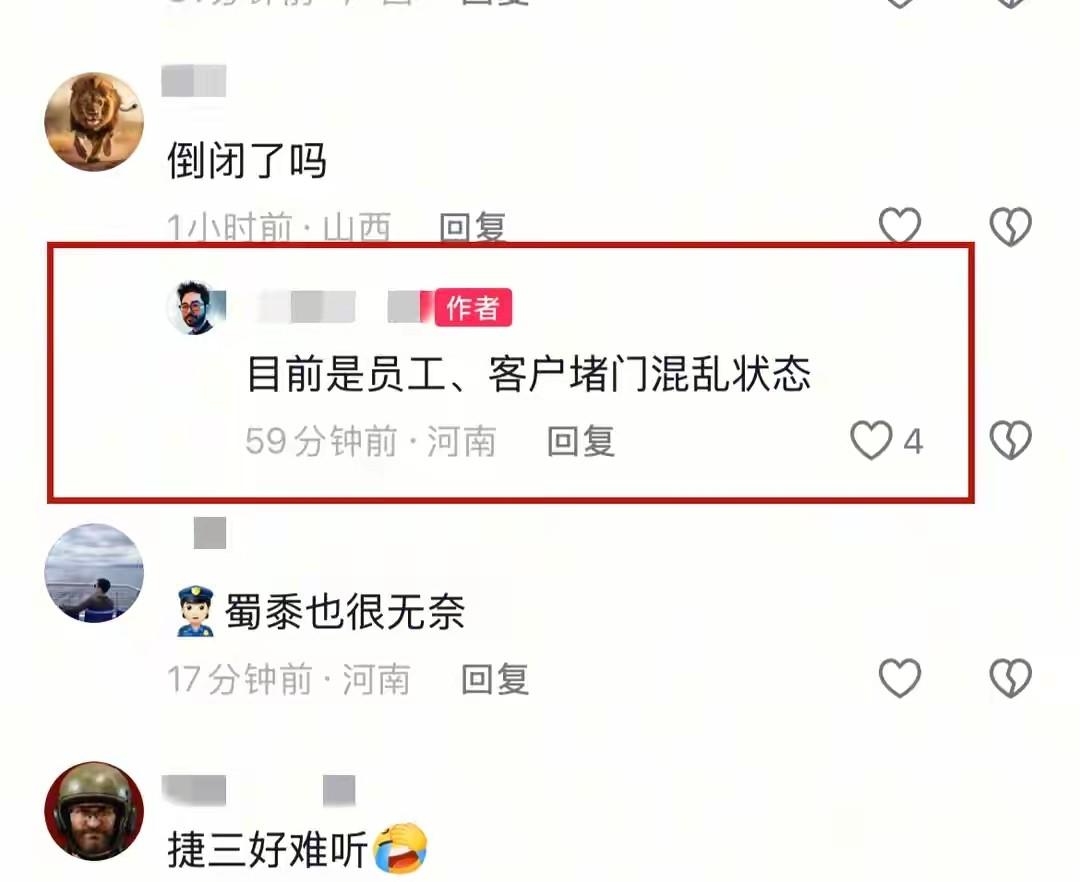This screenshot has height=882, width=1080.
Task: Tap the blurred username above '捷三好难听'
Action: click(258, 790)
